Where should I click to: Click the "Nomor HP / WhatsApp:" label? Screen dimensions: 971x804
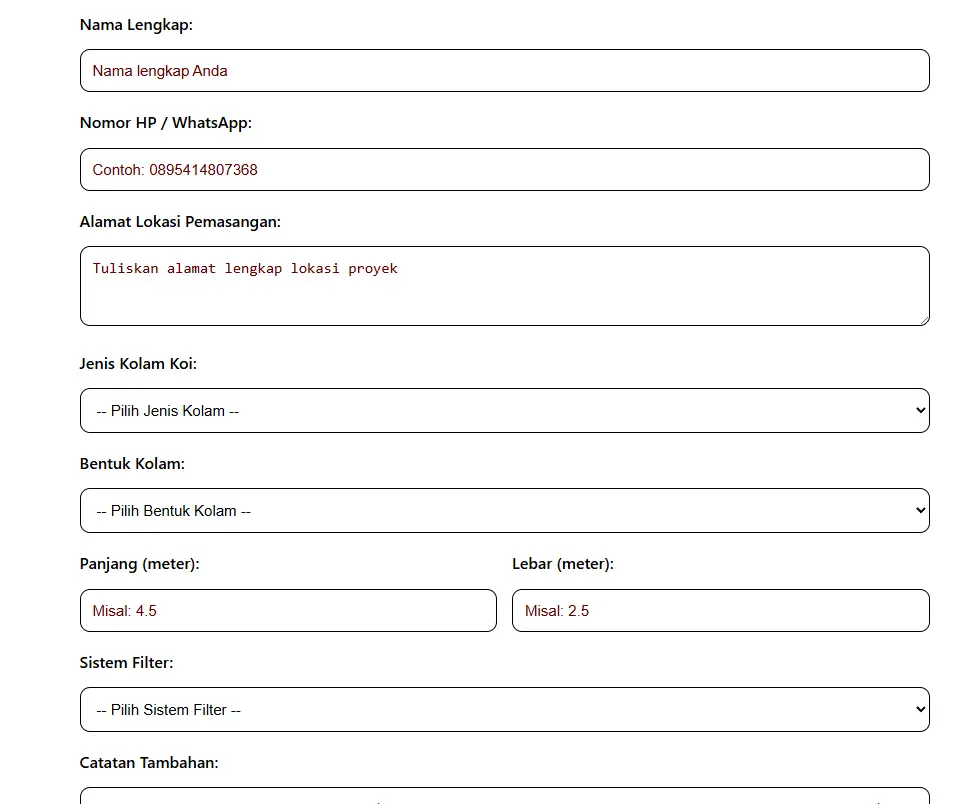click(166, 123)
